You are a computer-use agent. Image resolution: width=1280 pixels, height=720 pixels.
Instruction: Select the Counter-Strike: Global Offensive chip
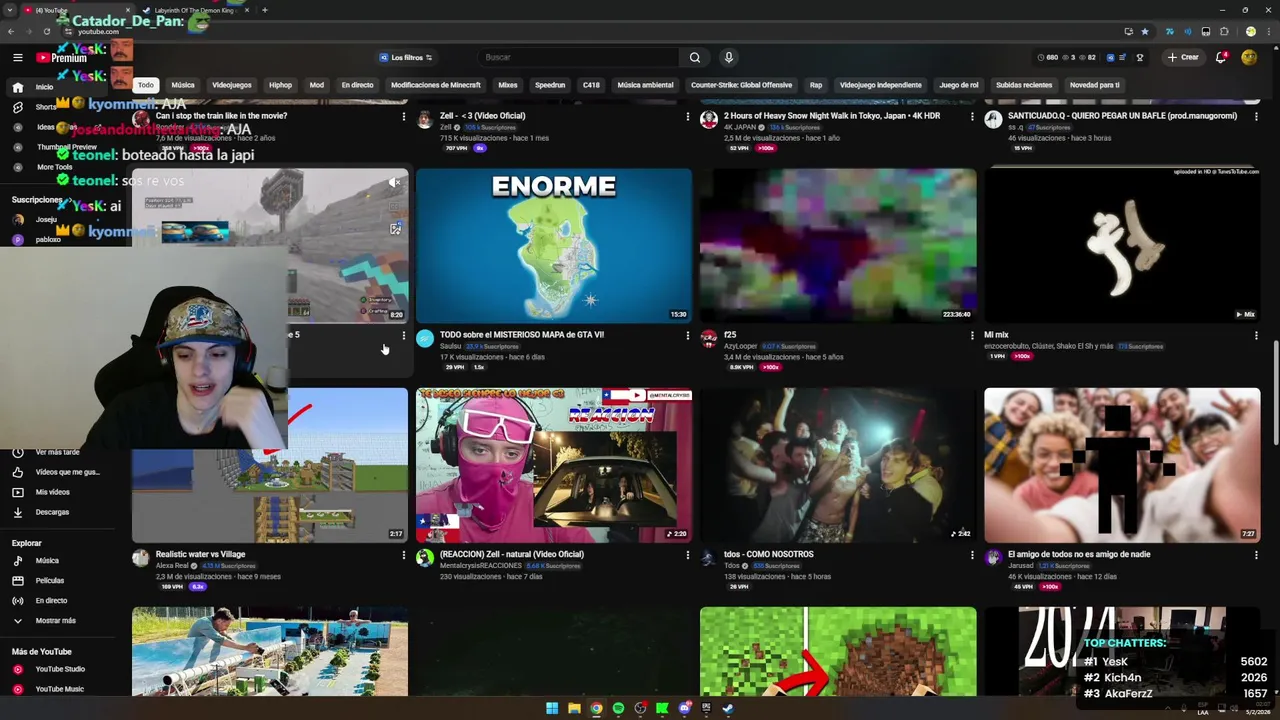pos(741,85)
